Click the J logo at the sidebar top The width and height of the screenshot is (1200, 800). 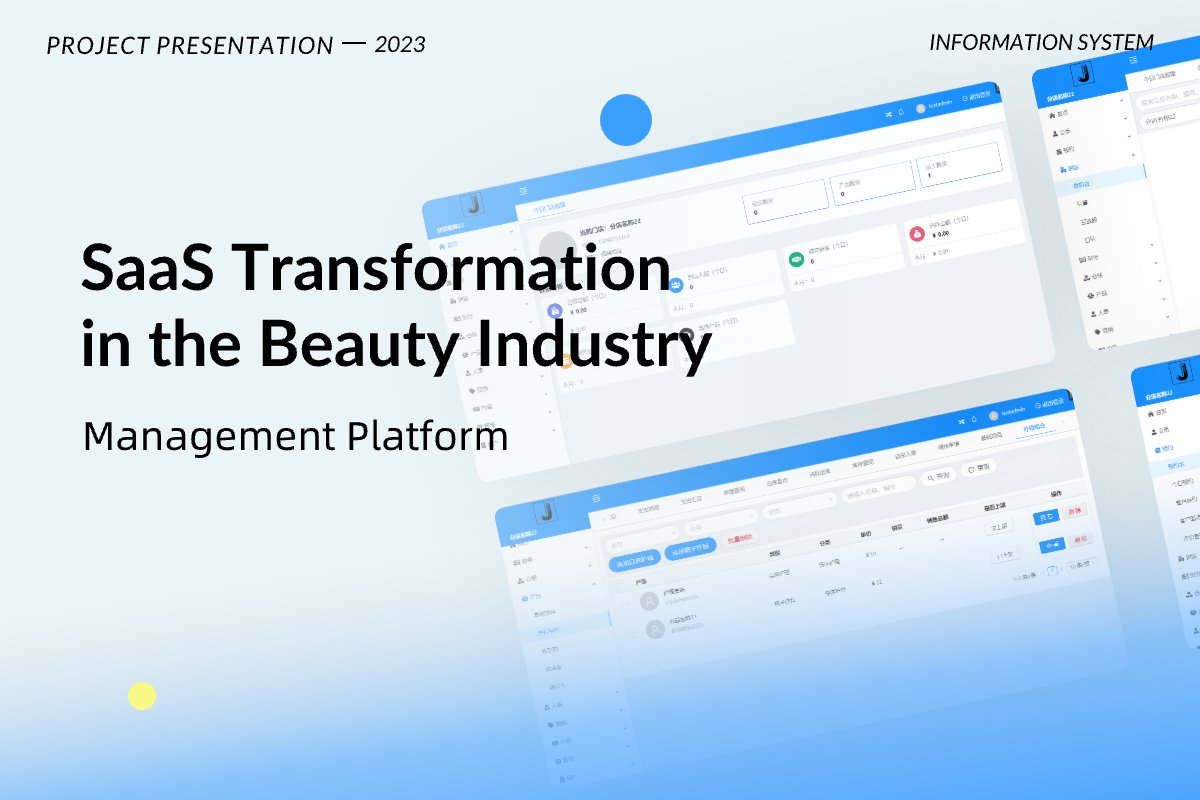(x=473, y=206)
